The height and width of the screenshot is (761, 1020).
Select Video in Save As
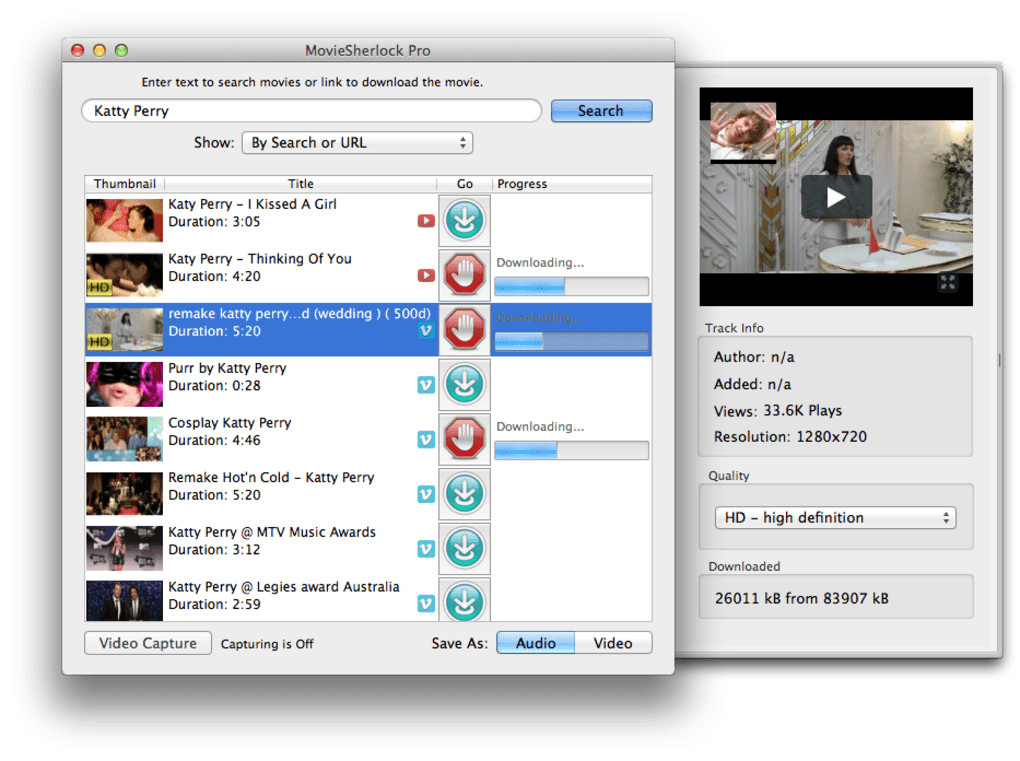[613, 643]
